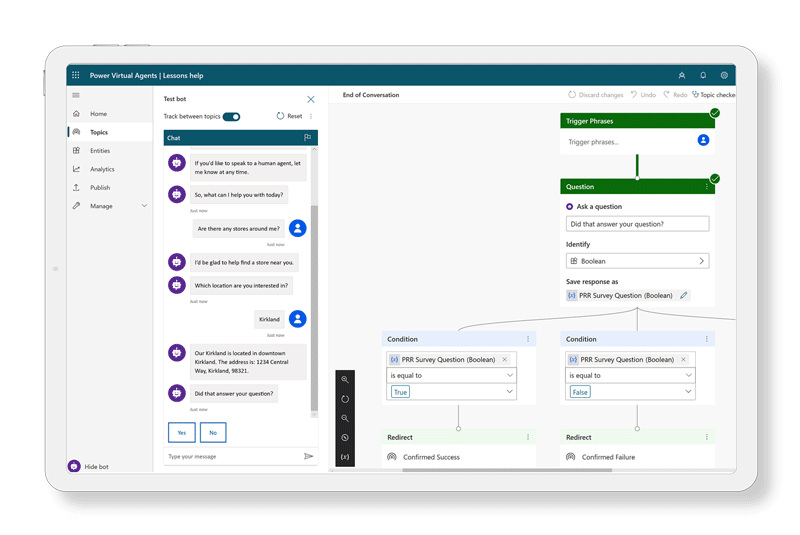Toggle Track between topics switch
The image size is (800, 535).
coord(232,117)
